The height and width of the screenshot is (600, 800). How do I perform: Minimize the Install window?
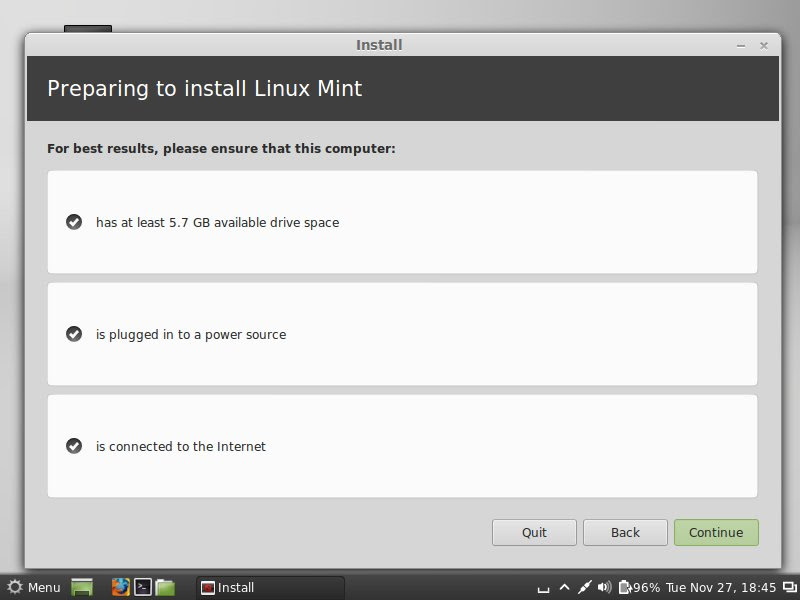pos(741,46)
